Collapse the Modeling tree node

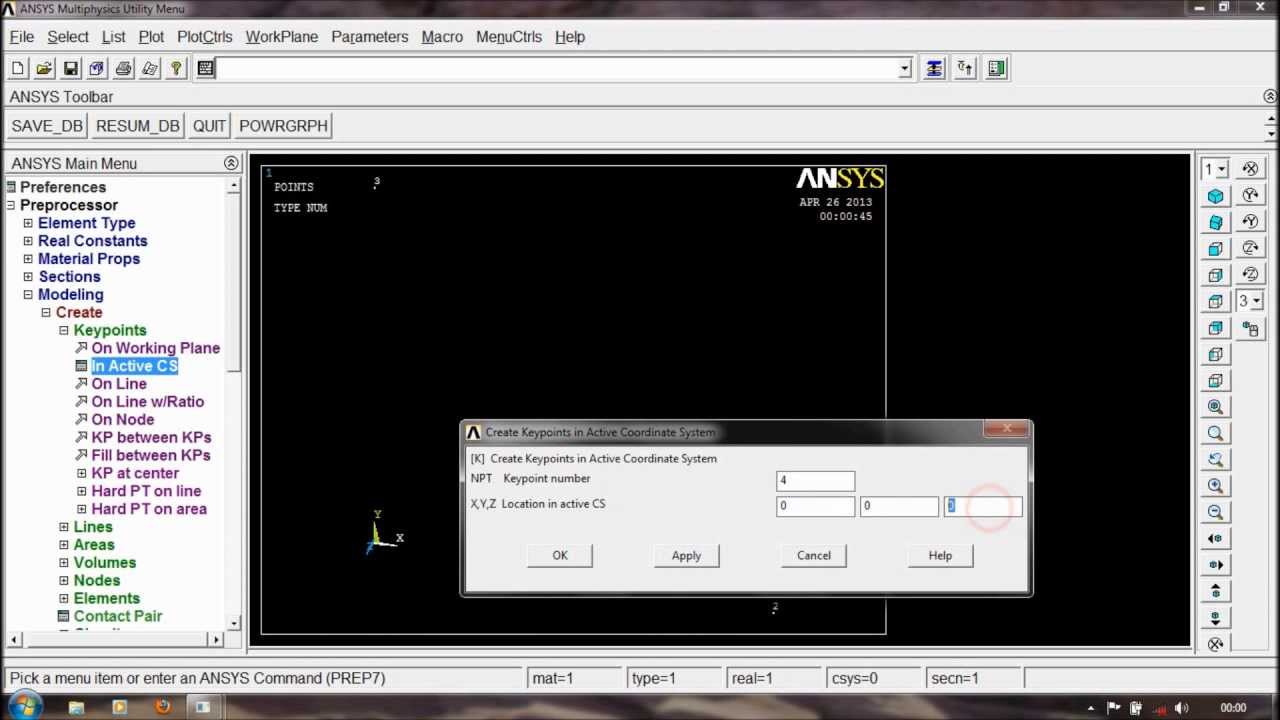28,295
